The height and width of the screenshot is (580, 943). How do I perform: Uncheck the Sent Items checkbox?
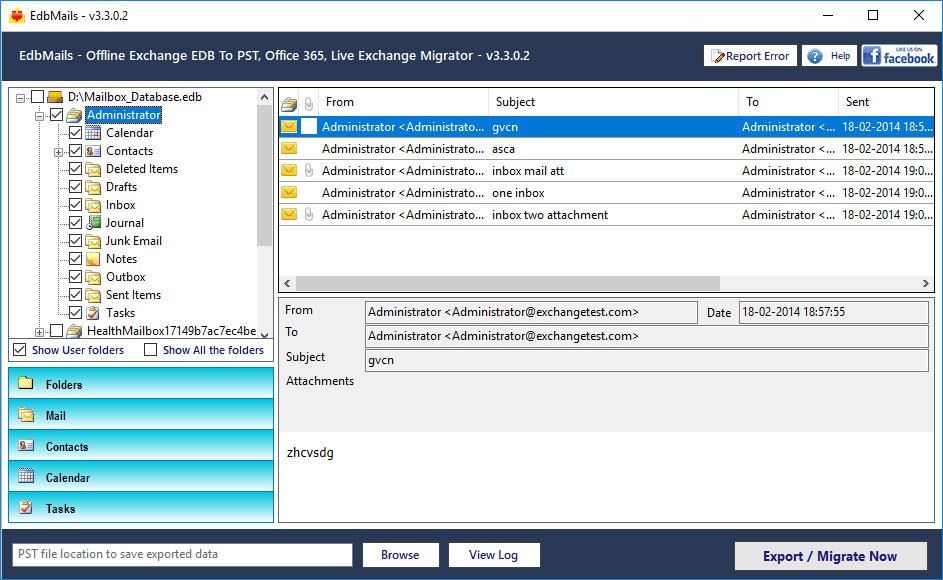coord(75,295)
